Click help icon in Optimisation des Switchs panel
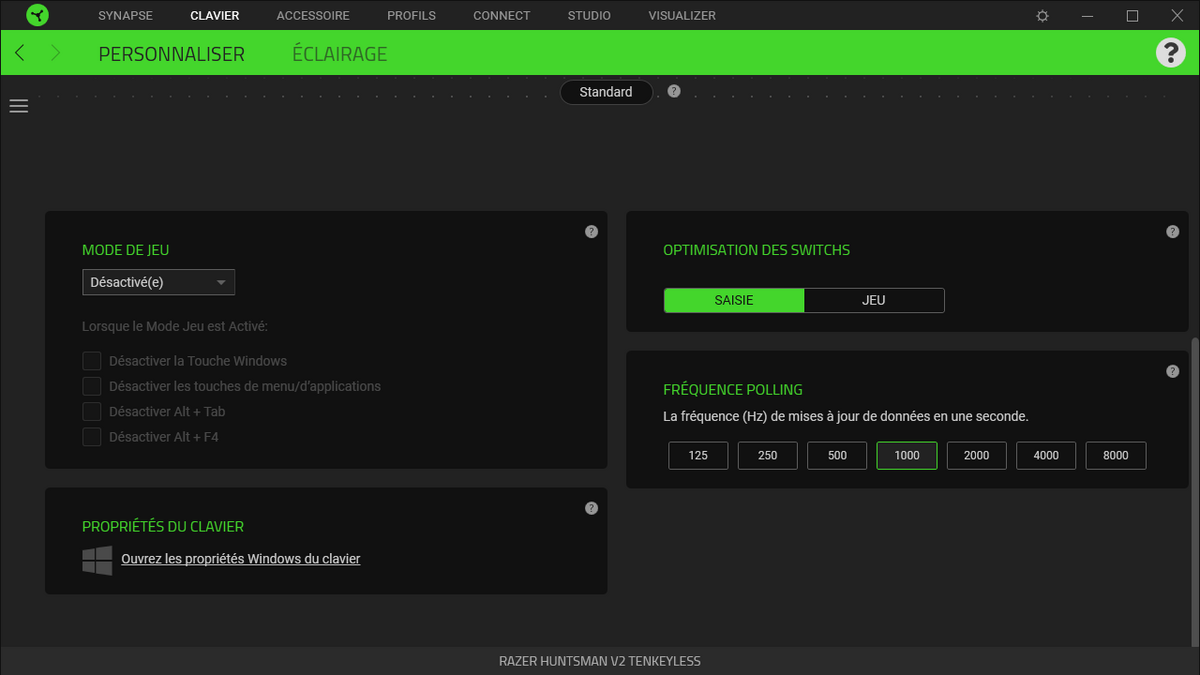Image resolution: width=1200 pixels, height=675 pixels. pos(1173,231)
